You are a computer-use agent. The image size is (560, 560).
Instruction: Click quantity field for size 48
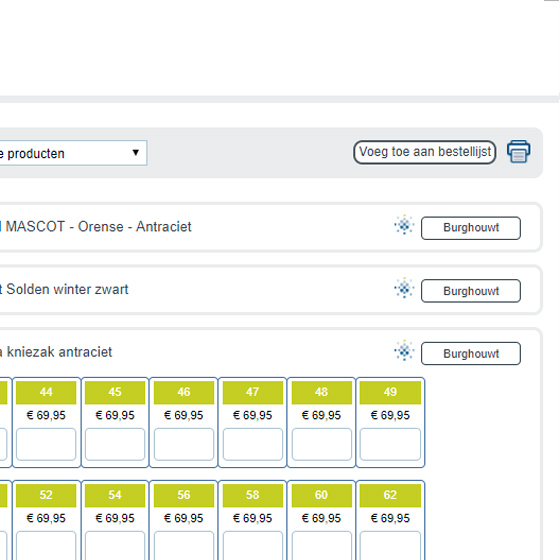click(322, 444)
